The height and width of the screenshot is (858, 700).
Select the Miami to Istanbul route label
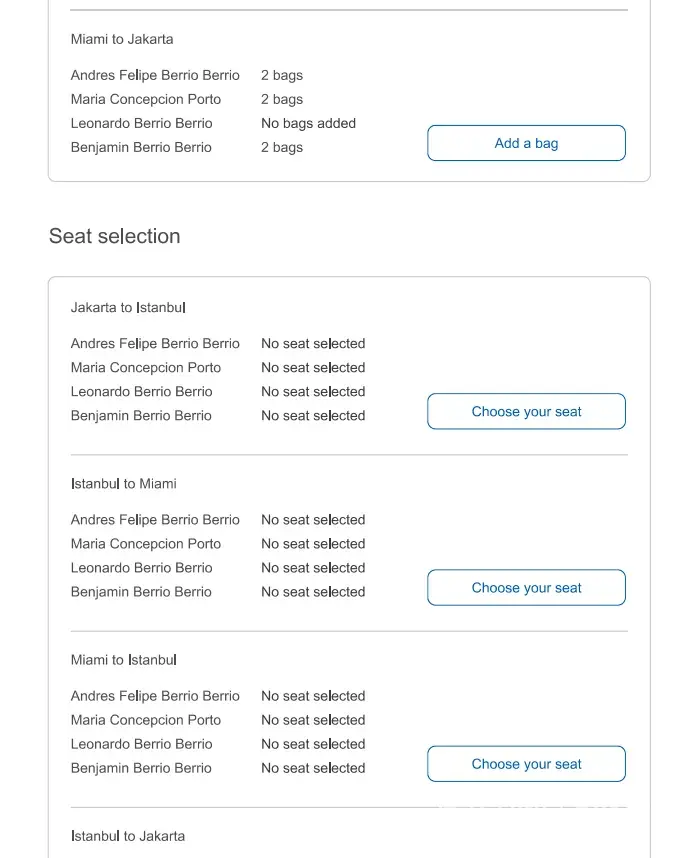click(124, 660)
